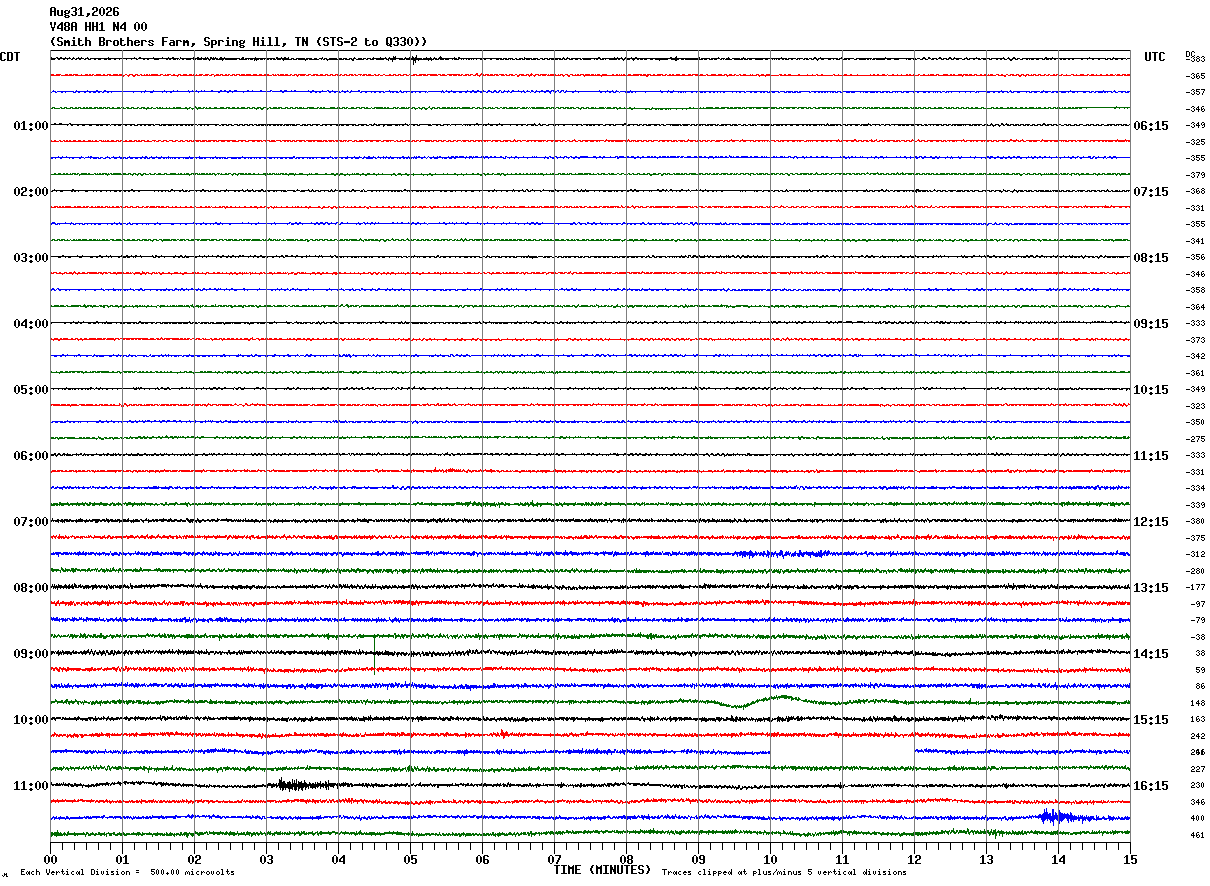This screenshot has width=1210, height=886.
Task: Click the CDT timezone label
Action: (x=10, y=57)
